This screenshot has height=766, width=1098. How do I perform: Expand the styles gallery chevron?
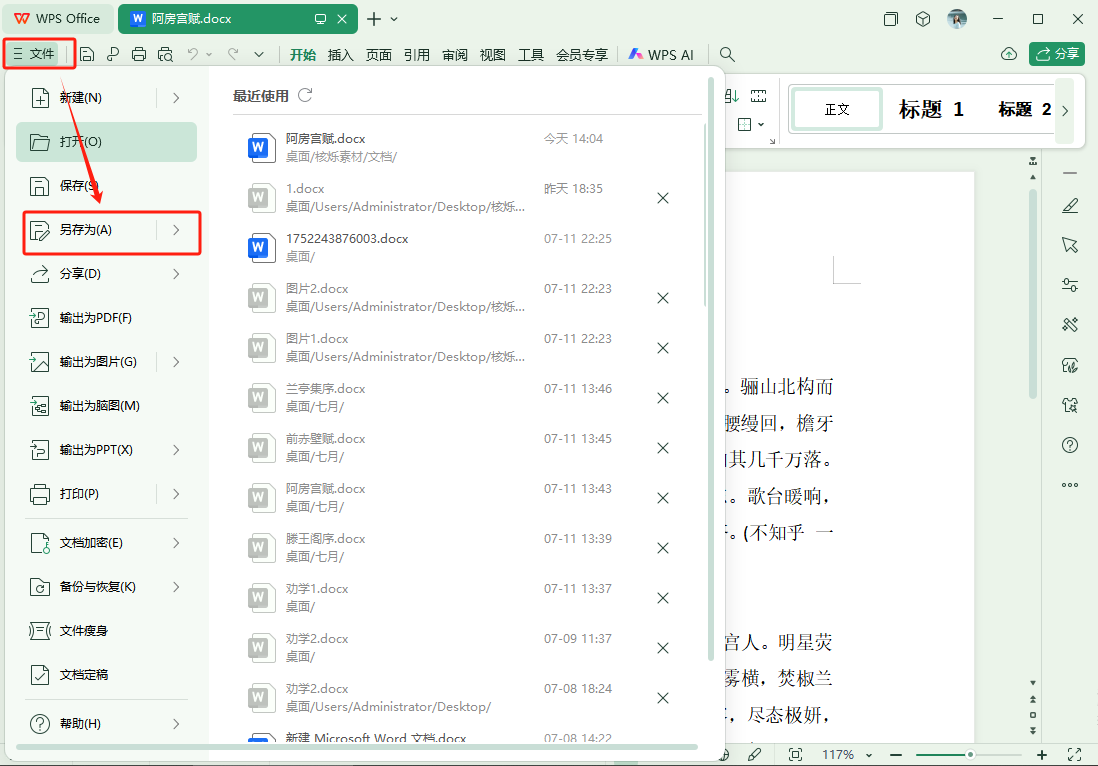[1064, 110]
